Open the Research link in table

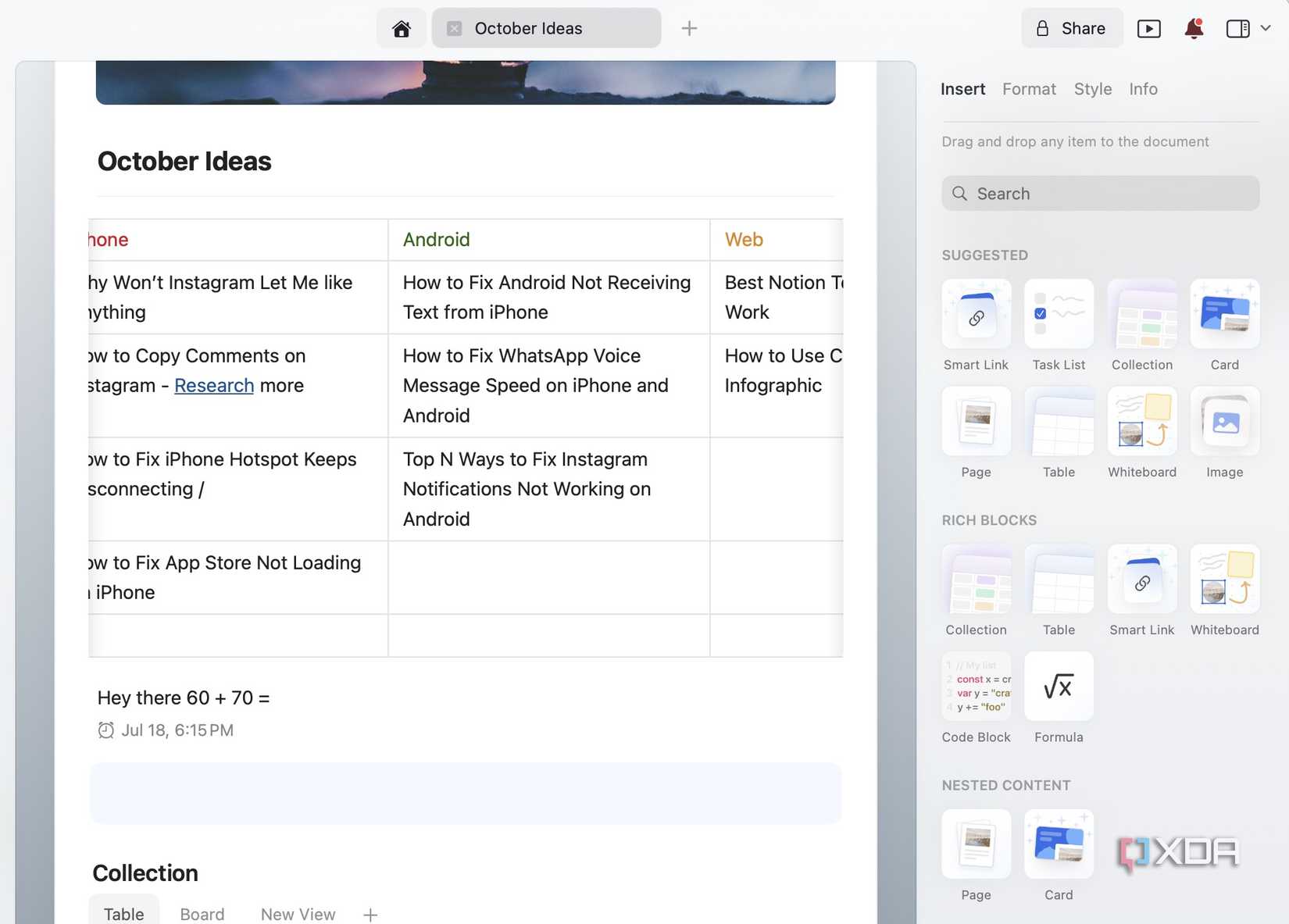(214, 386)
